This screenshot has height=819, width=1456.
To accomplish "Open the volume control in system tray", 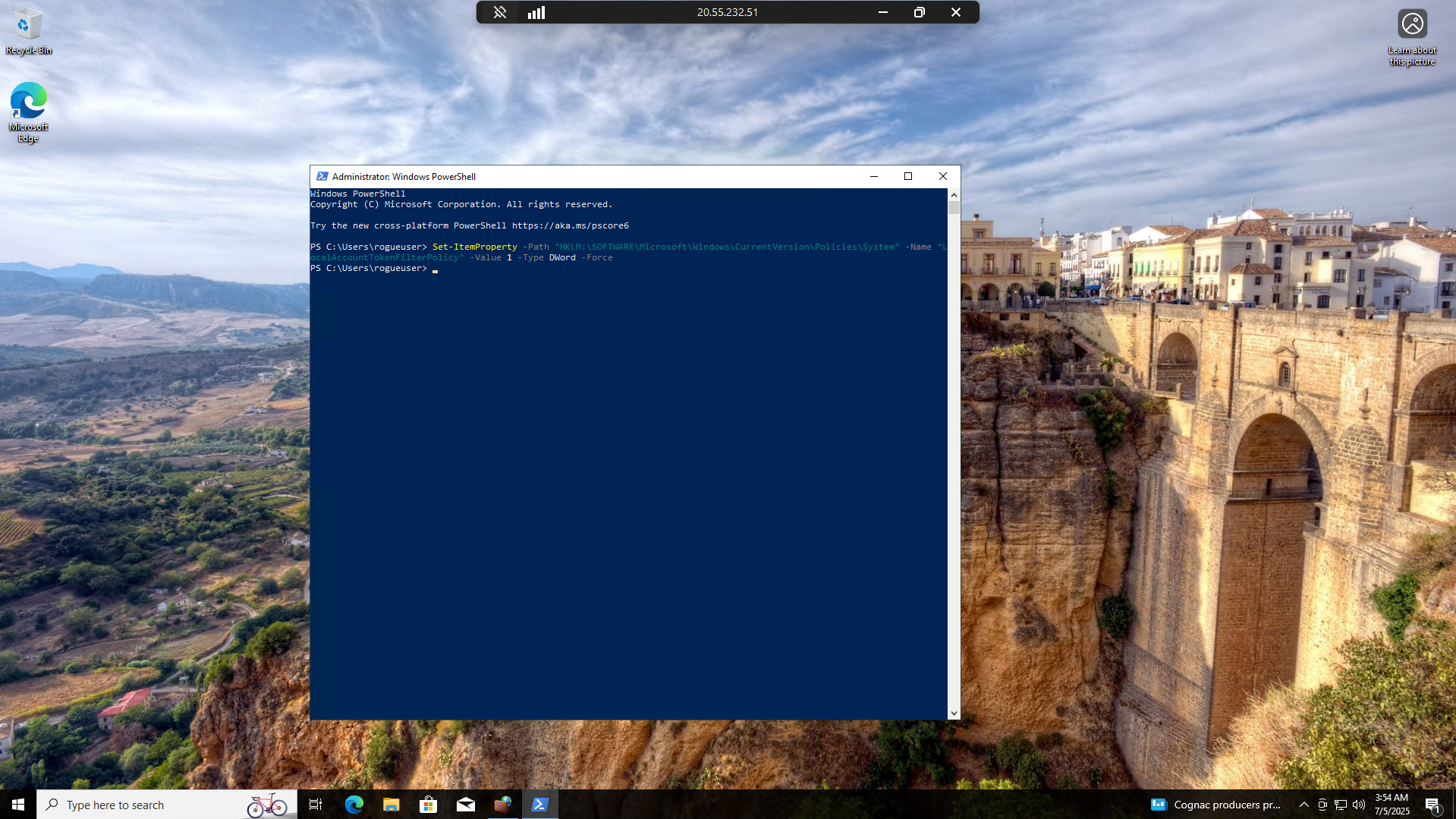I will [x=1358, y=805].
